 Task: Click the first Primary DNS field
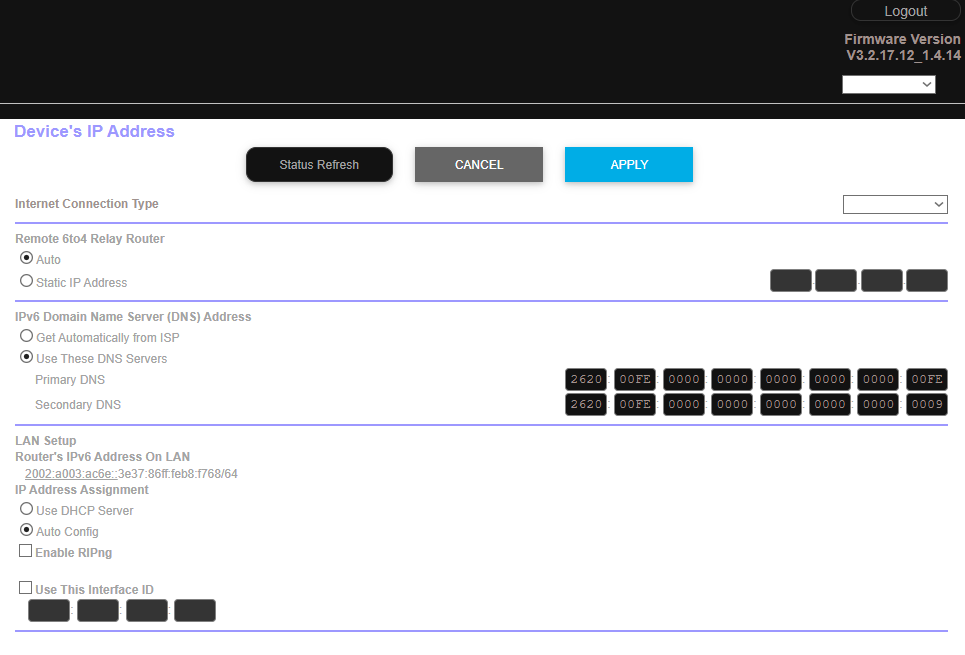click(x=586, y=380)
